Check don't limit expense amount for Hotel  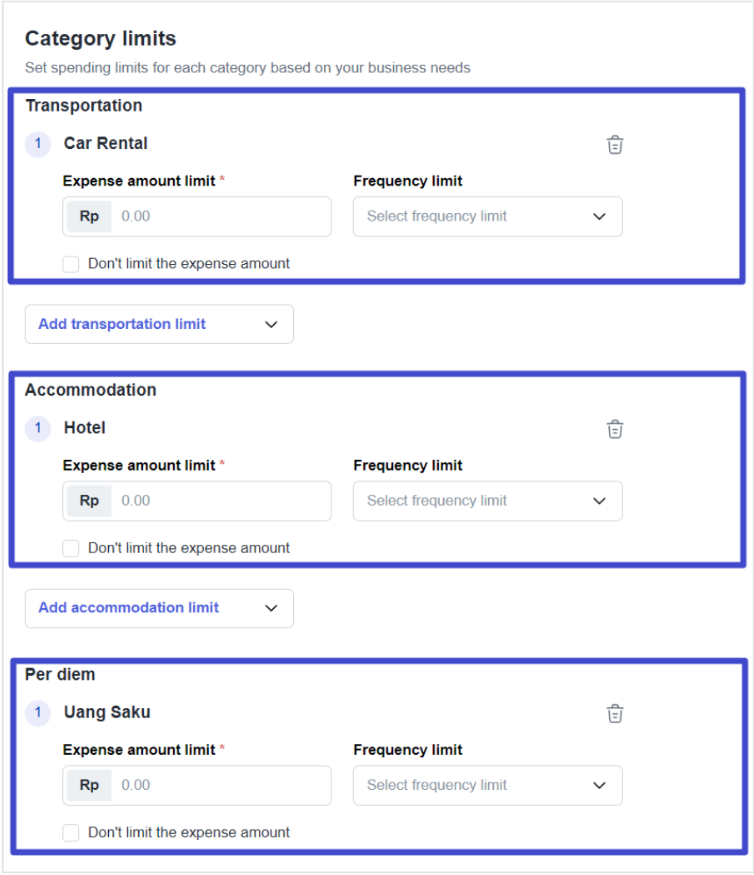pos(71,548)
